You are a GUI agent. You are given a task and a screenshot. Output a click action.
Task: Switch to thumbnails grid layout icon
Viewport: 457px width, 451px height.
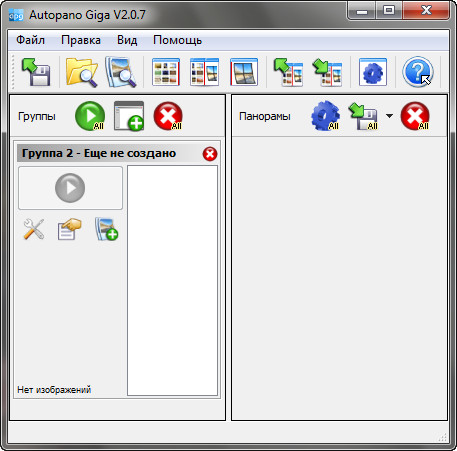coord(166,72)
